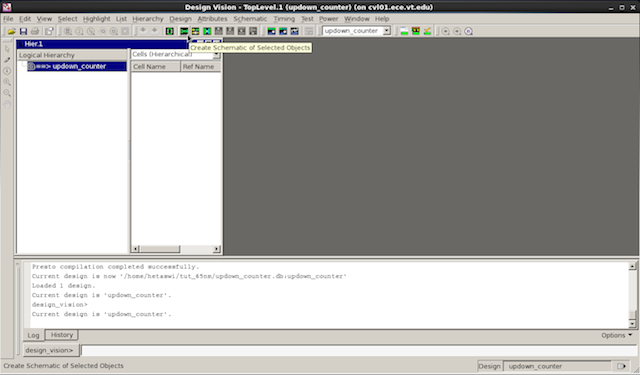Click the third blue-black toolbar icon before the design dropdown

click(x=294, y=31)
